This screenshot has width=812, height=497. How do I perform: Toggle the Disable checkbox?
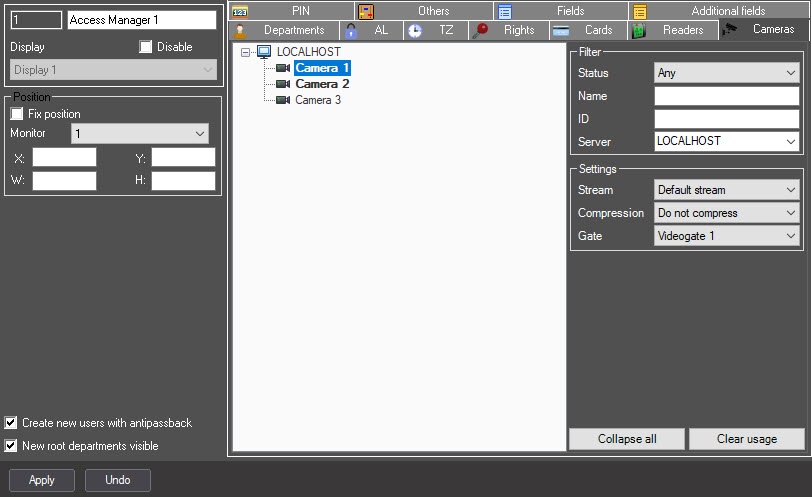point(146,47)
